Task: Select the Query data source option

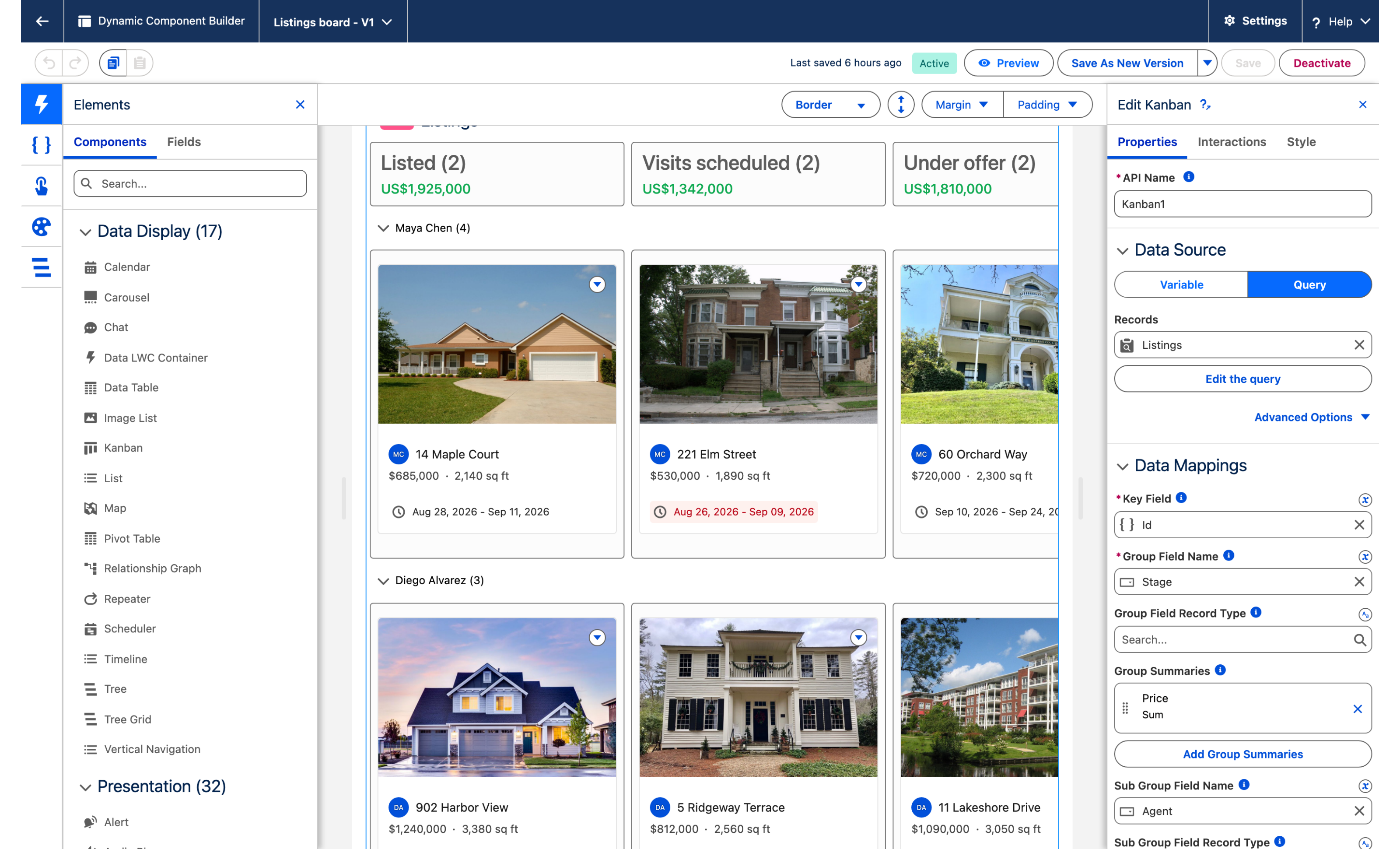Action: click(1309, 285)
